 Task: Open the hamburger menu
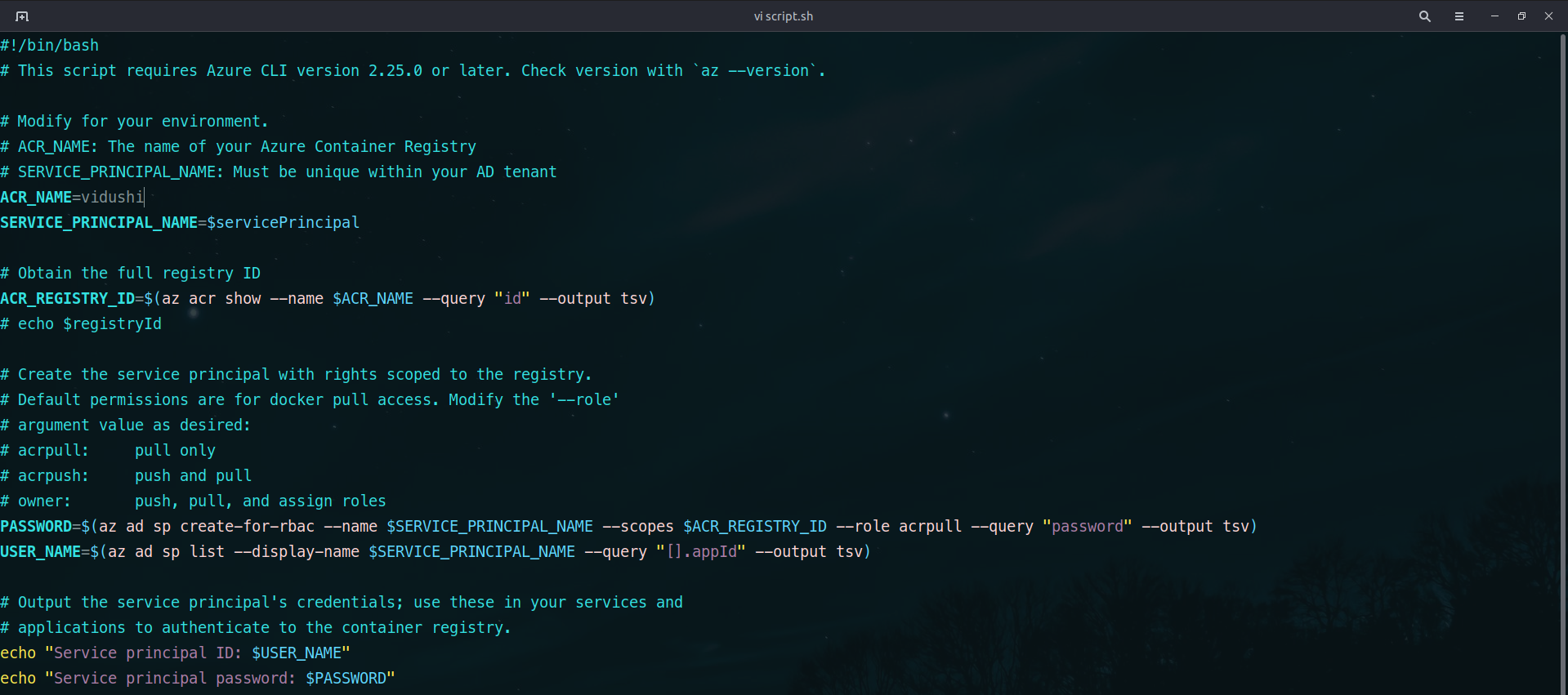click(x=1459, y=16)
